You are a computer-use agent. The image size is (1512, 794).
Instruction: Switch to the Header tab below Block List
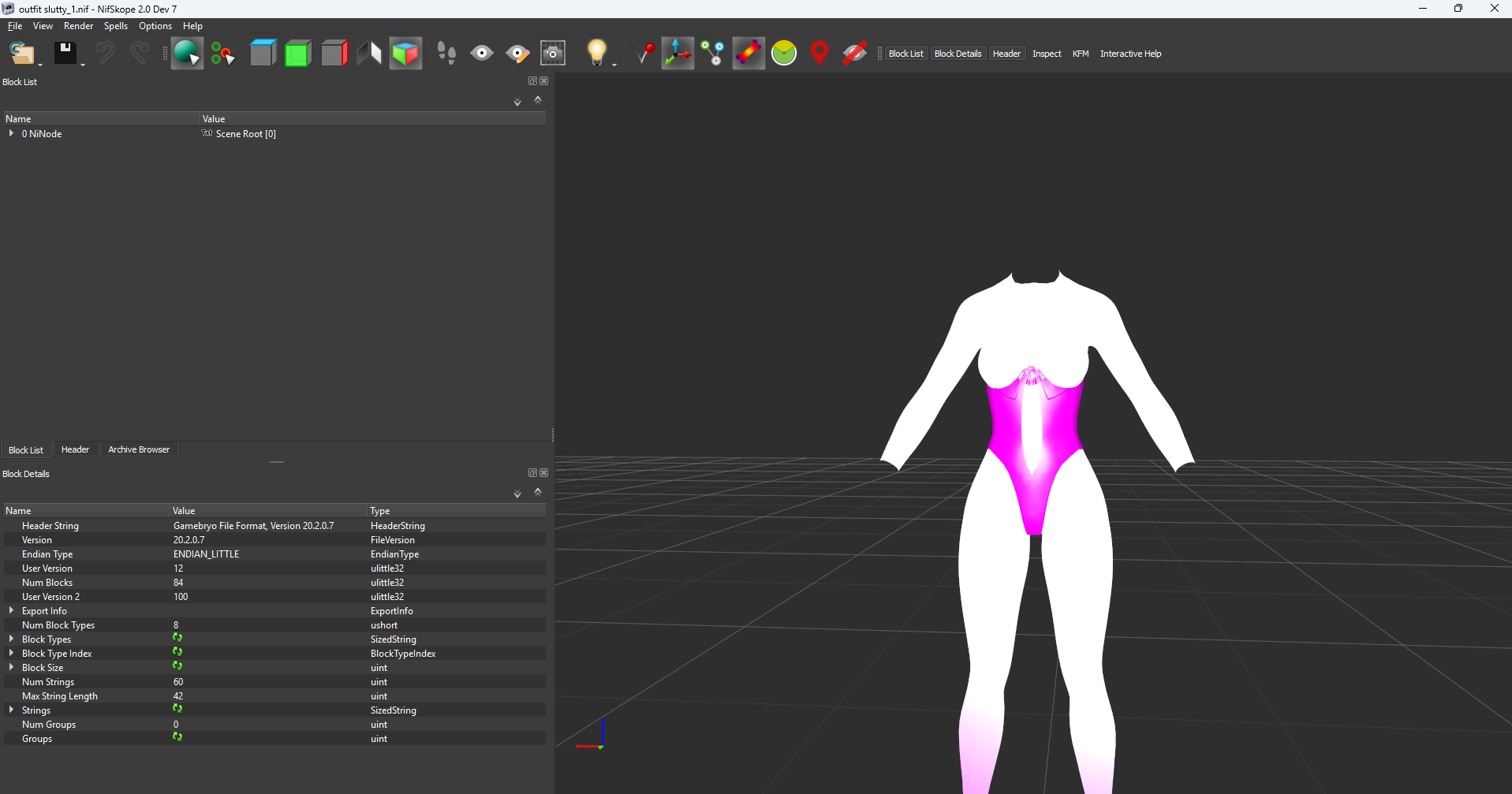pyautogui.click(x=75, y=449)
